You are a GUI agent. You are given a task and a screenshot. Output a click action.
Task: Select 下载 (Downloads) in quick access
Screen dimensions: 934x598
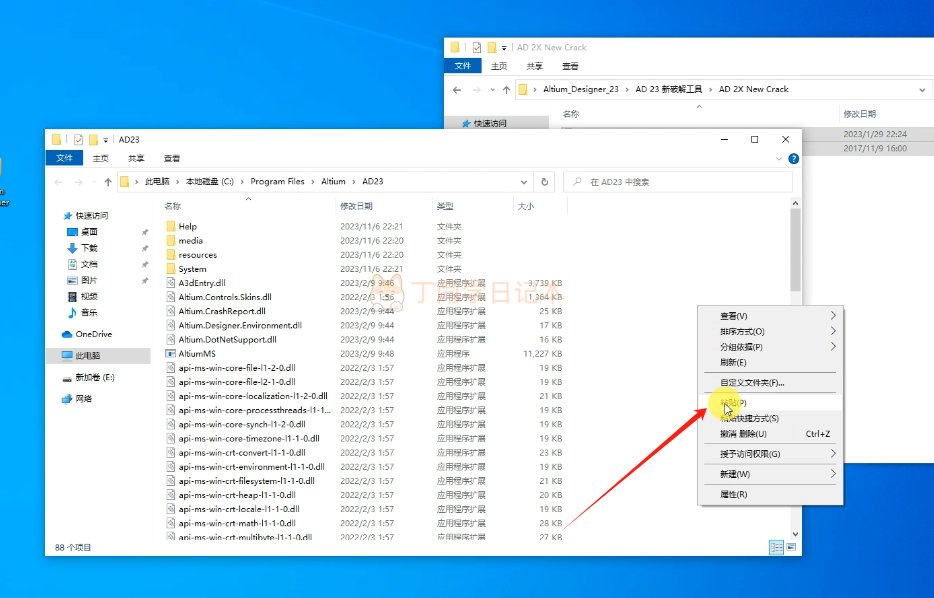click(x=89, y=248)
